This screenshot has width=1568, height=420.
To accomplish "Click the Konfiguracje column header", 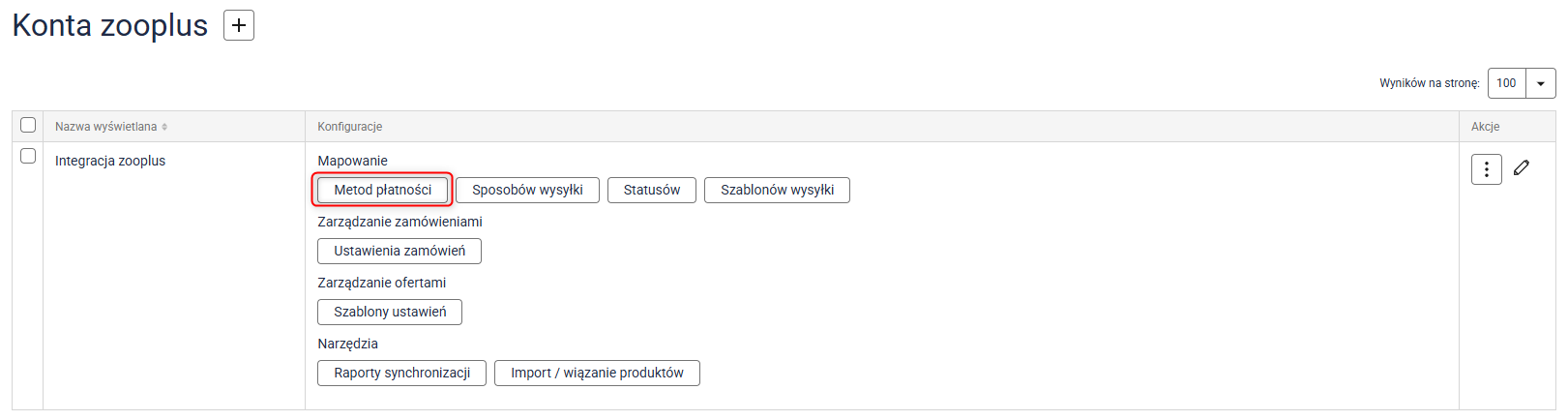I will coord(350,127).
